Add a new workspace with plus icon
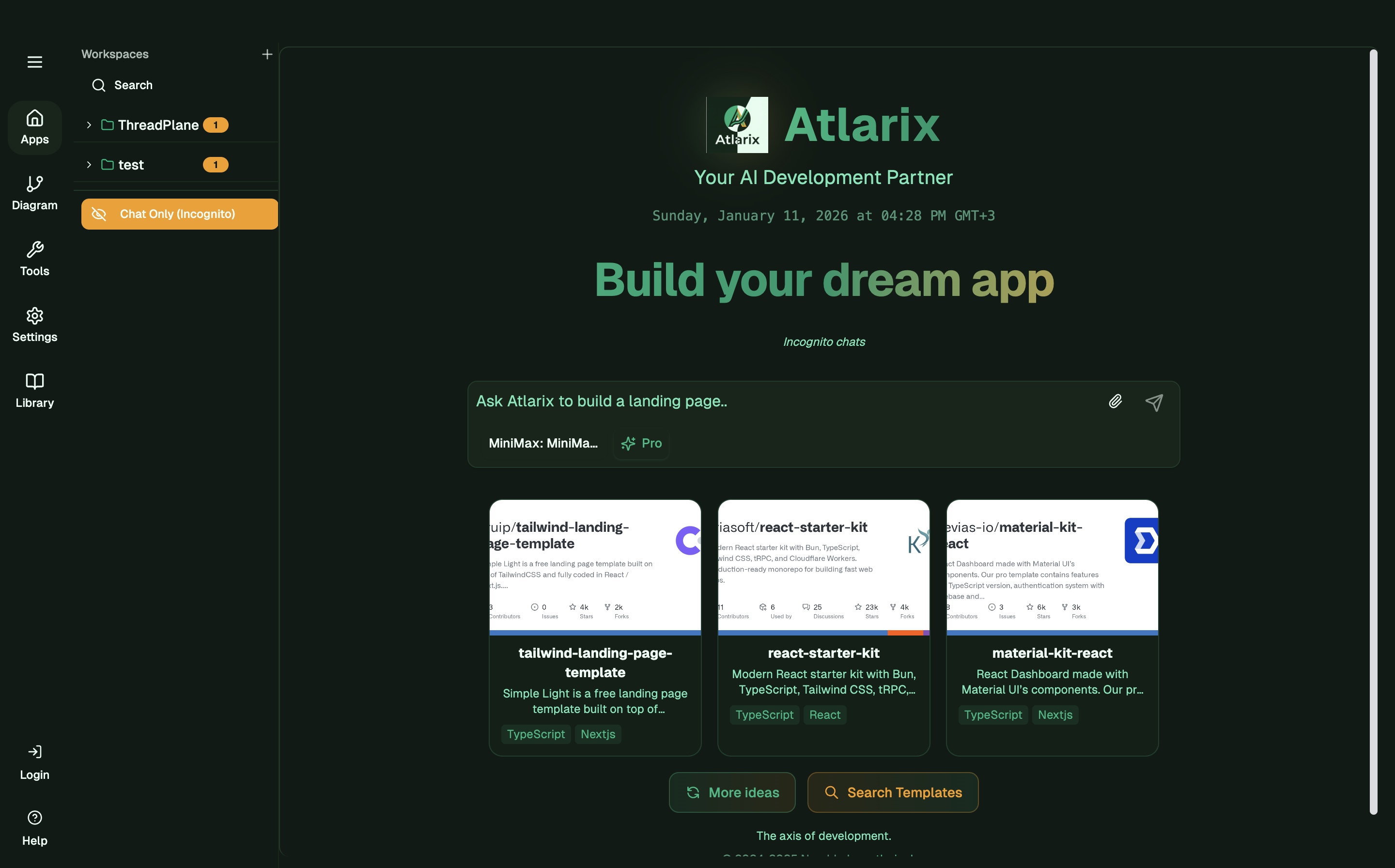Viewport: 1395px width, 868px height. point(267,54)
